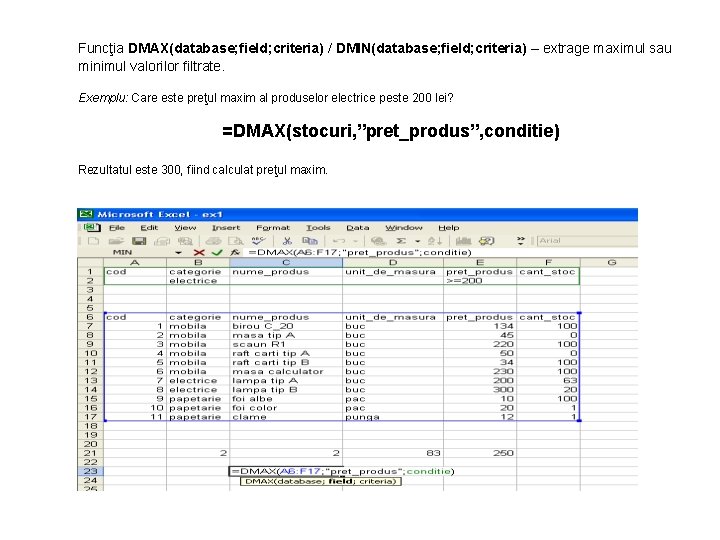The height and width of the screenshot is (540, 720).
Task: Click cell editing =DMAX formula in row 23
Action: (x=342, y=471)
